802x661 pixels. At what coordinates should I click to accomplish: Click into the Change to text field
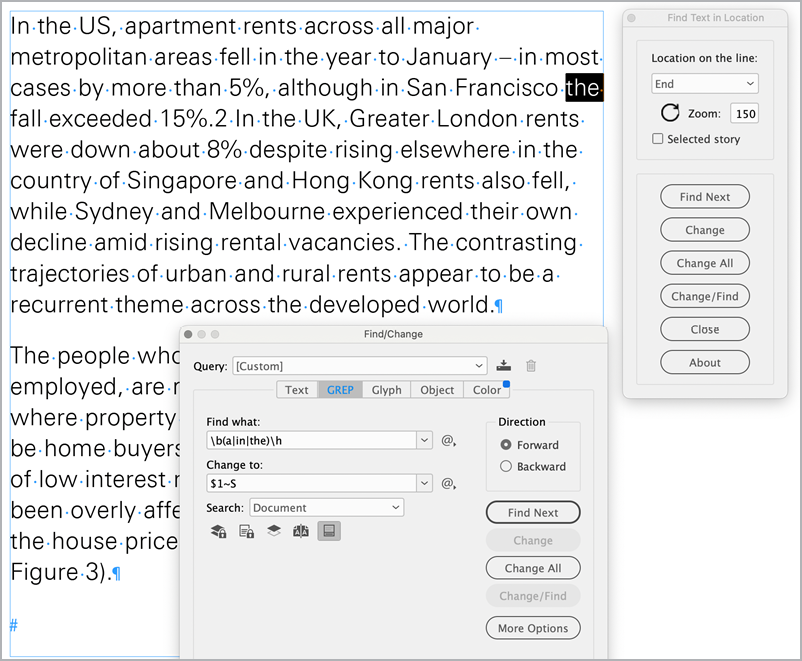coord(311,483)
